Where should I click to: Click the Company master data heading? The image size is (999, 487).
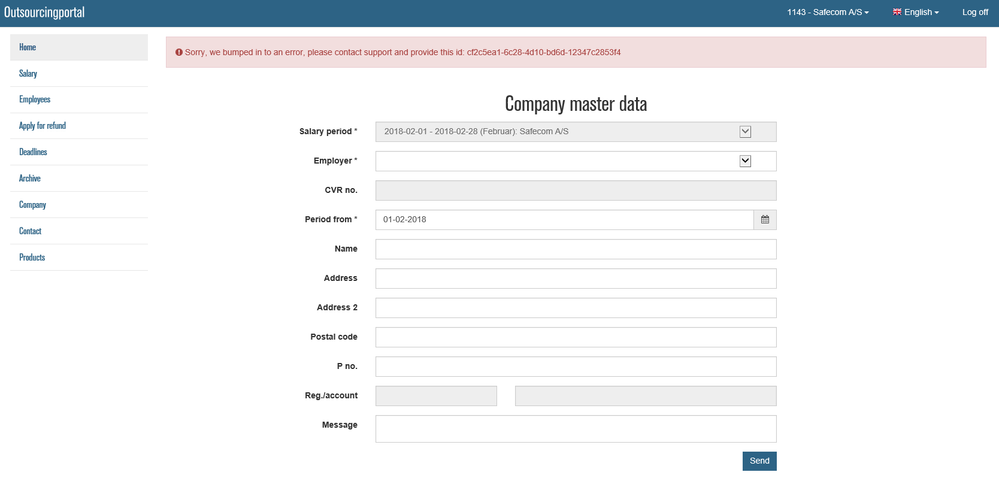[x=576, y=104]
